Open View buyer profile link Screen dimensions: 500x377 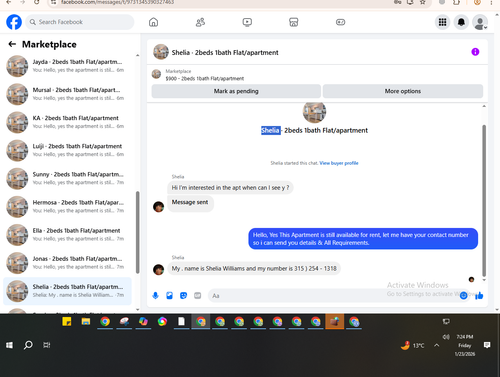339,163
